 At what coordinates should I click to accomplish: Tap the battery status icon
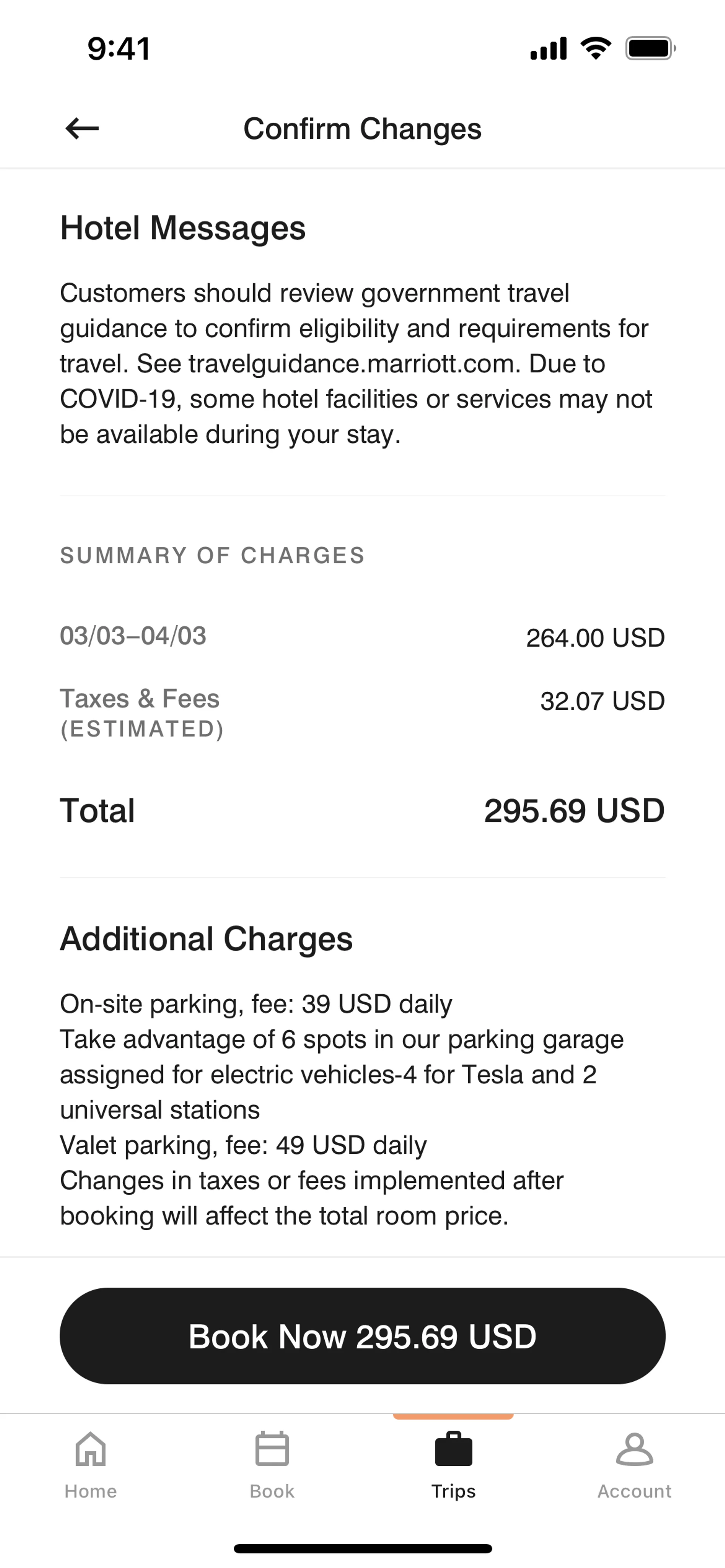point(650,48)
